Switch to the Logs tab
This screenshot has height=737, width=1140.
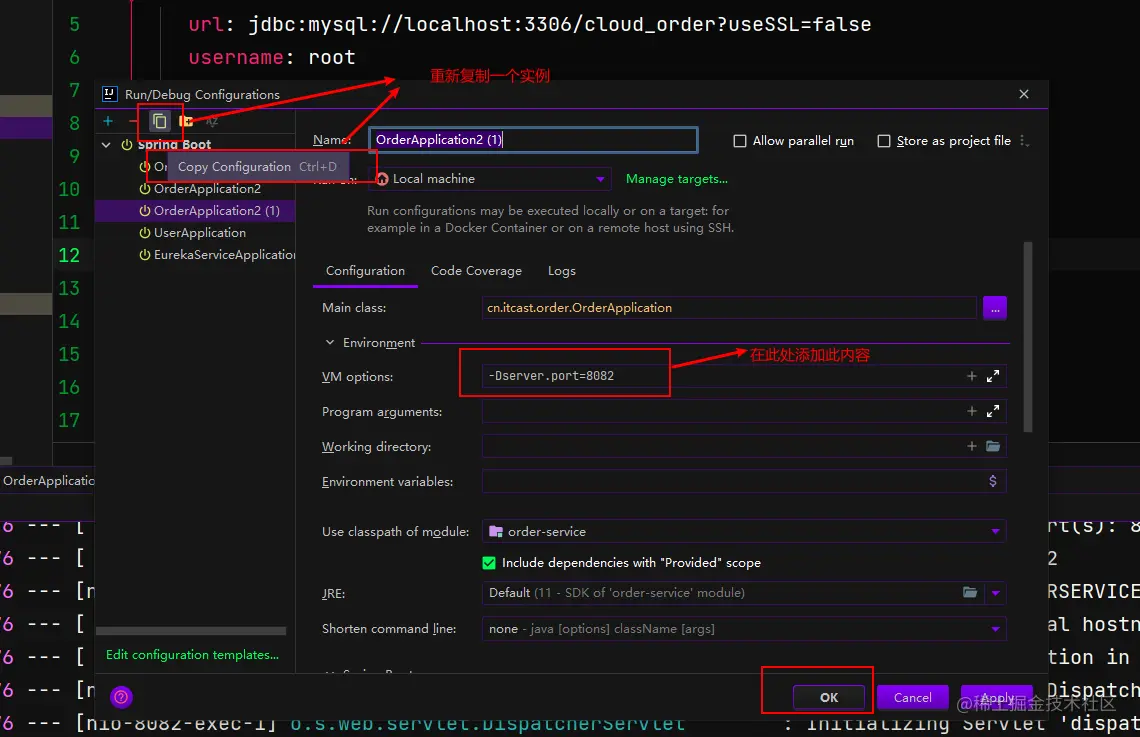pos(561,271)
